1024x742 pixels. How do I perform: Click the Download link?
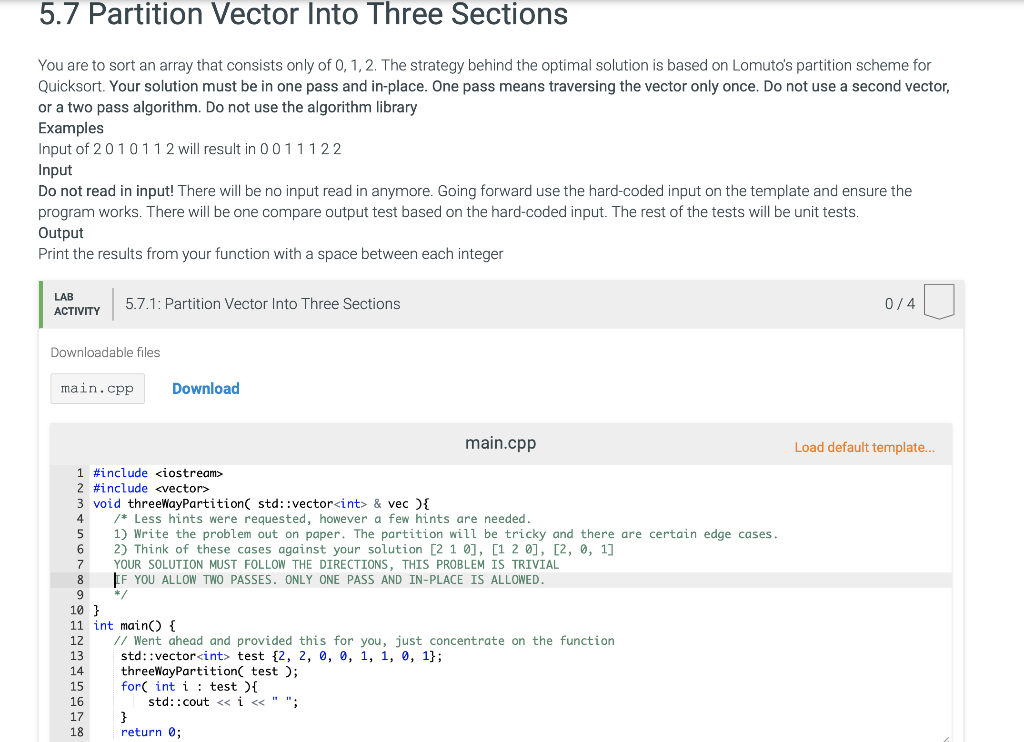(x=205, y=388)
